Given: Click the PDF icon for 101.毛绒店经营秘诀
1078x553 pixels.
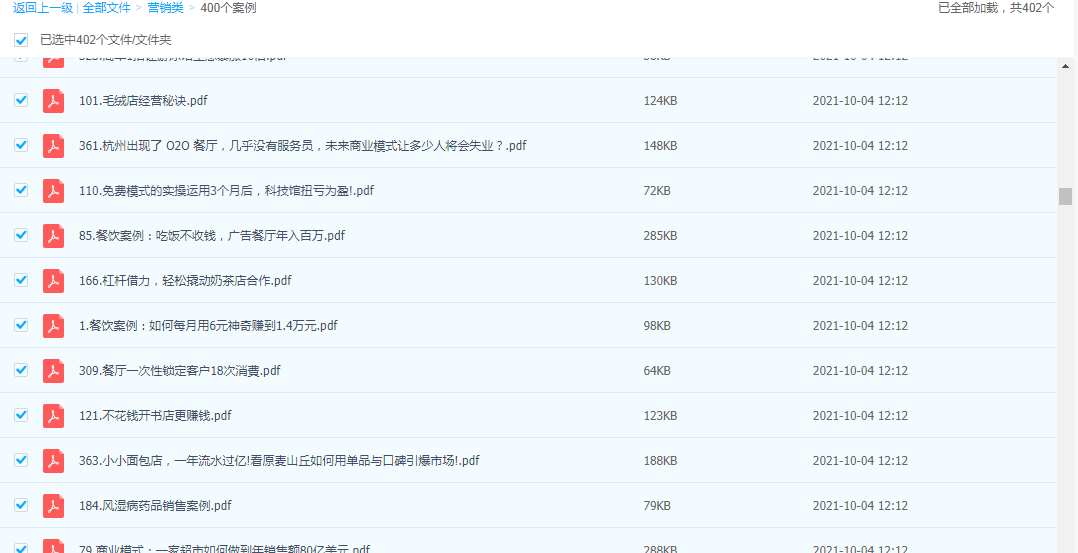Looking at the screenshot, I should point(53,101).
